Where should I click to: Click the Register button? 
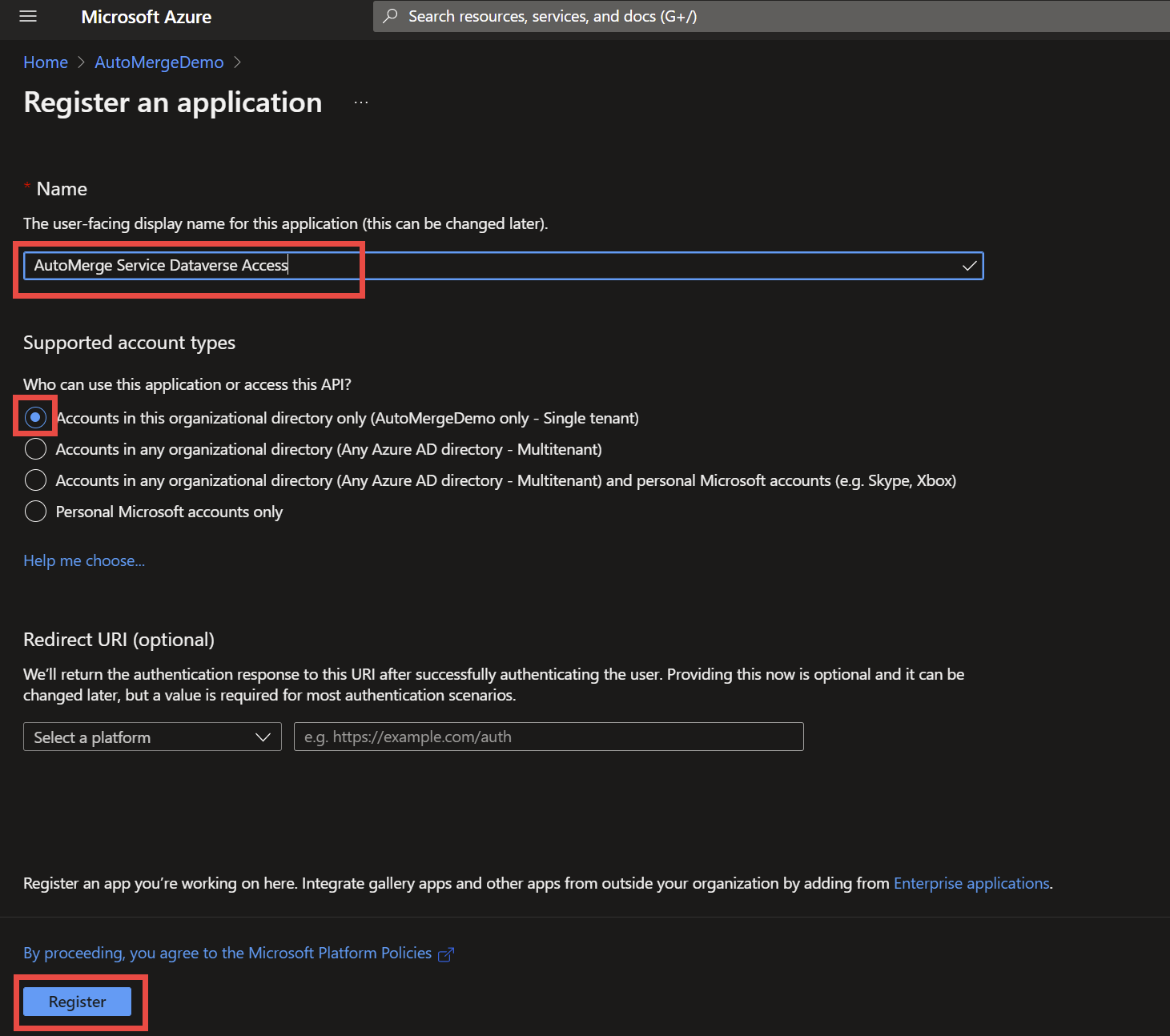point(77,1002)
